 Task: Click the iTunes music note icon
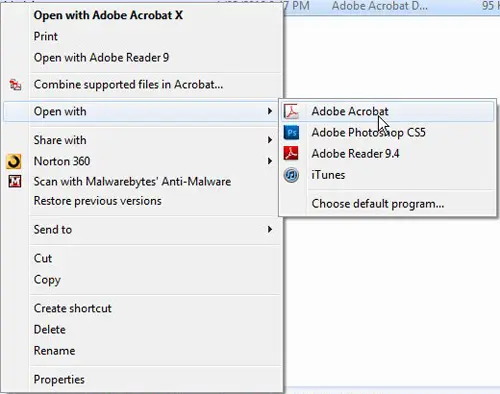click(x=291, y=175)
